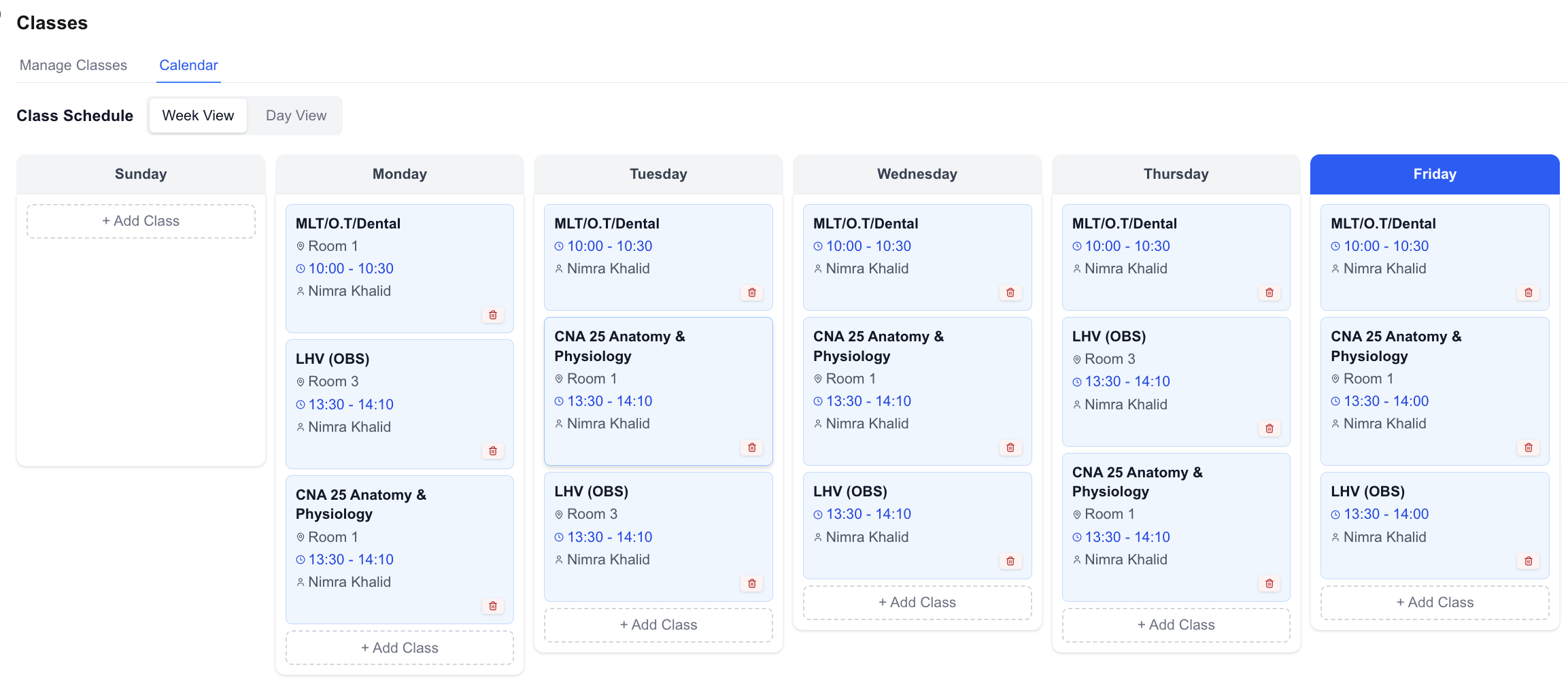Delete Tuesday's MLT/O.T/Dental class
1568x699 pixels.
point(752,292)
